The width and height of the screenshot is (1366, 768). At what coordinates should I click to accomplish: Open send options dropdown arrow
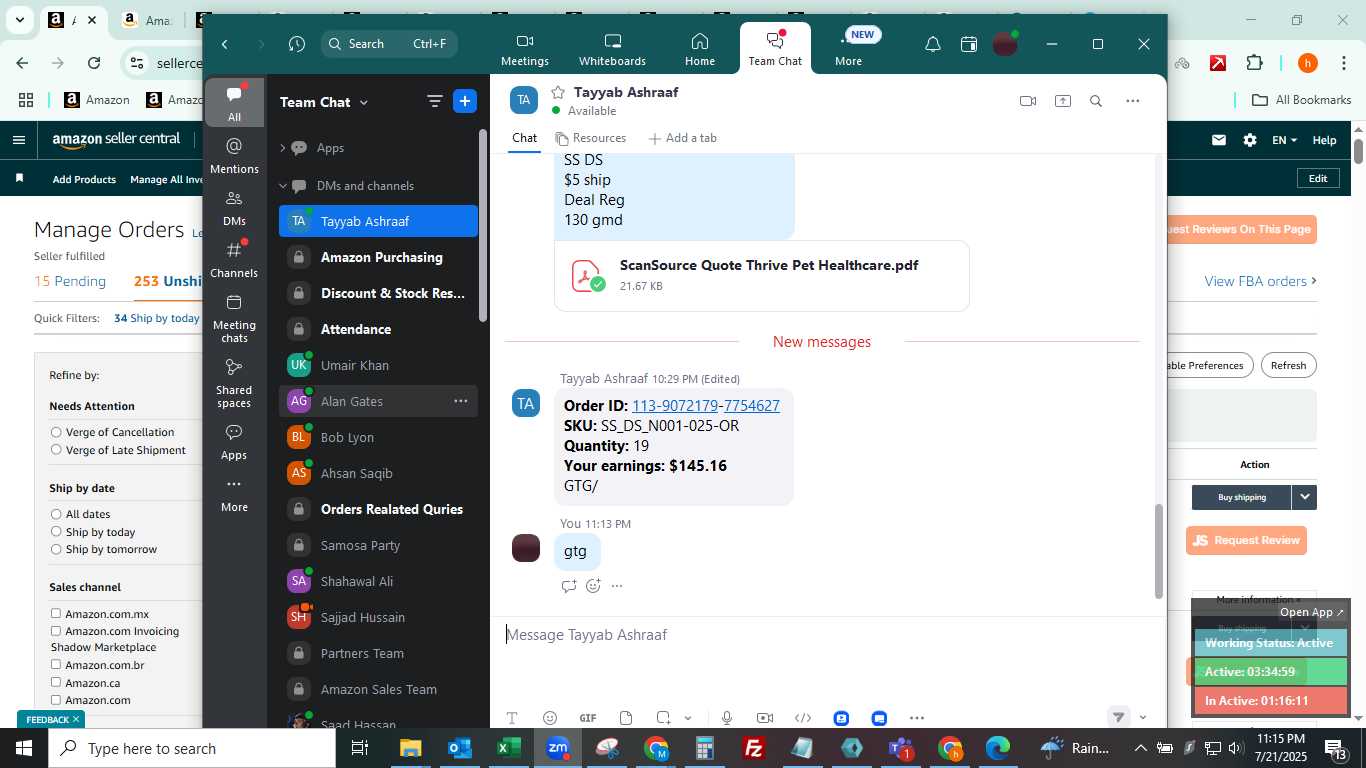click(1143, 717)
